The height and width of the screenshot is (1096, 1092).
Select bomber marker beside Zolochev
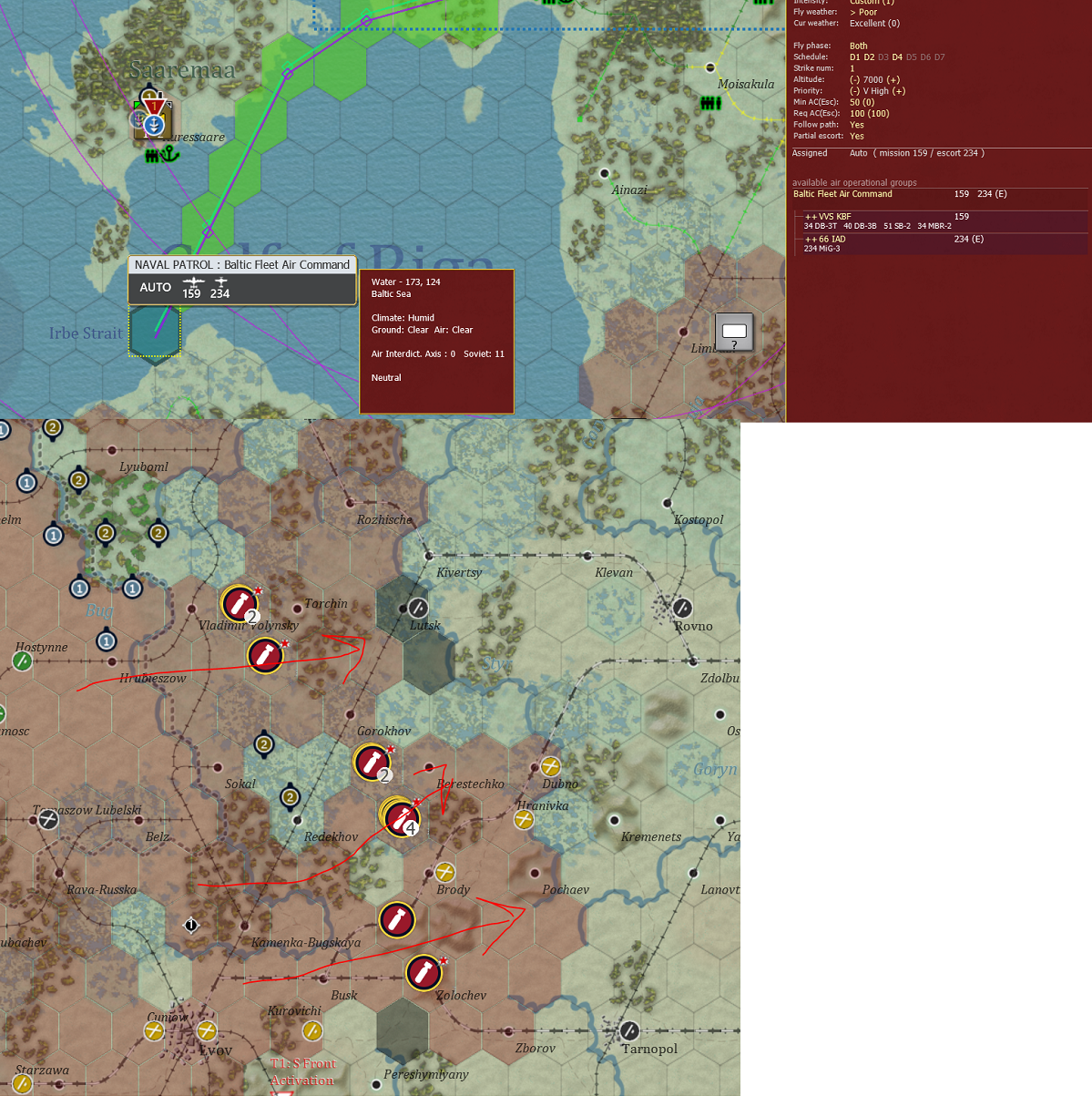pos(424,972)
